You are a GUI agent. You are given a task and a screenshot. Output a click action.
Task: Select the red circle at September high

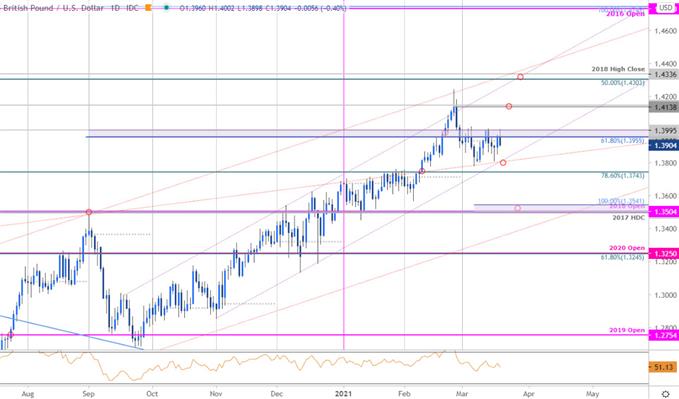click(89, 212)
